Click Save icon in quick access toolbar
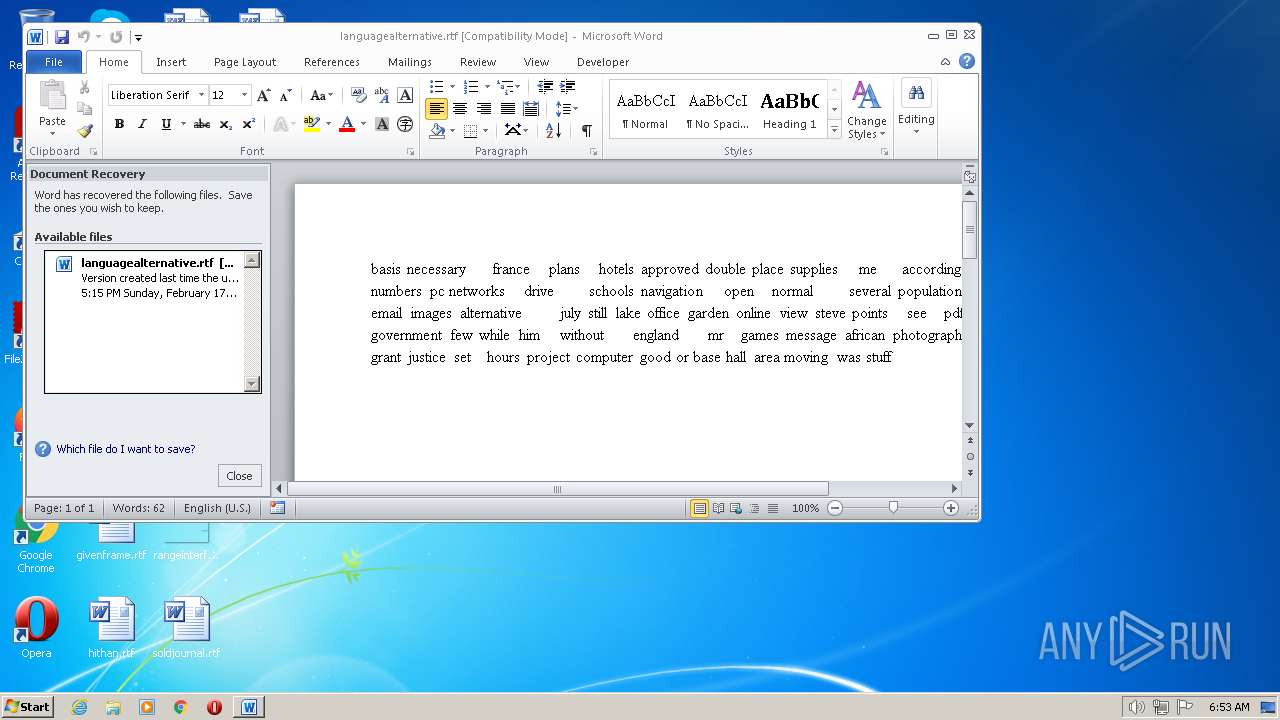 coord(62,37)
